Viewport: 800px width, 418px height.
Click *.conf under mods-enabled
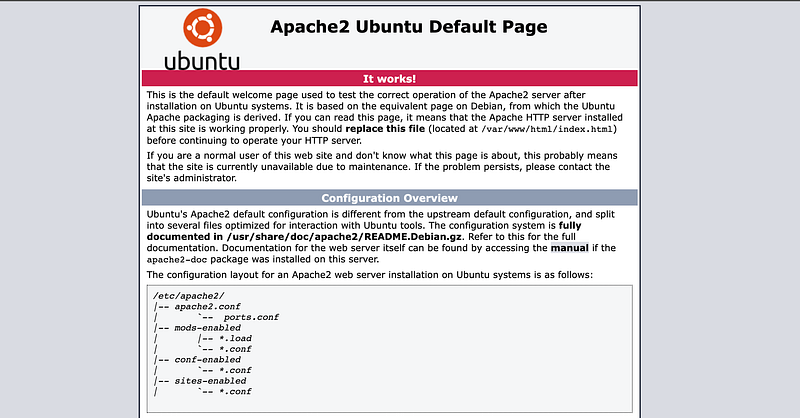(235, 349)
